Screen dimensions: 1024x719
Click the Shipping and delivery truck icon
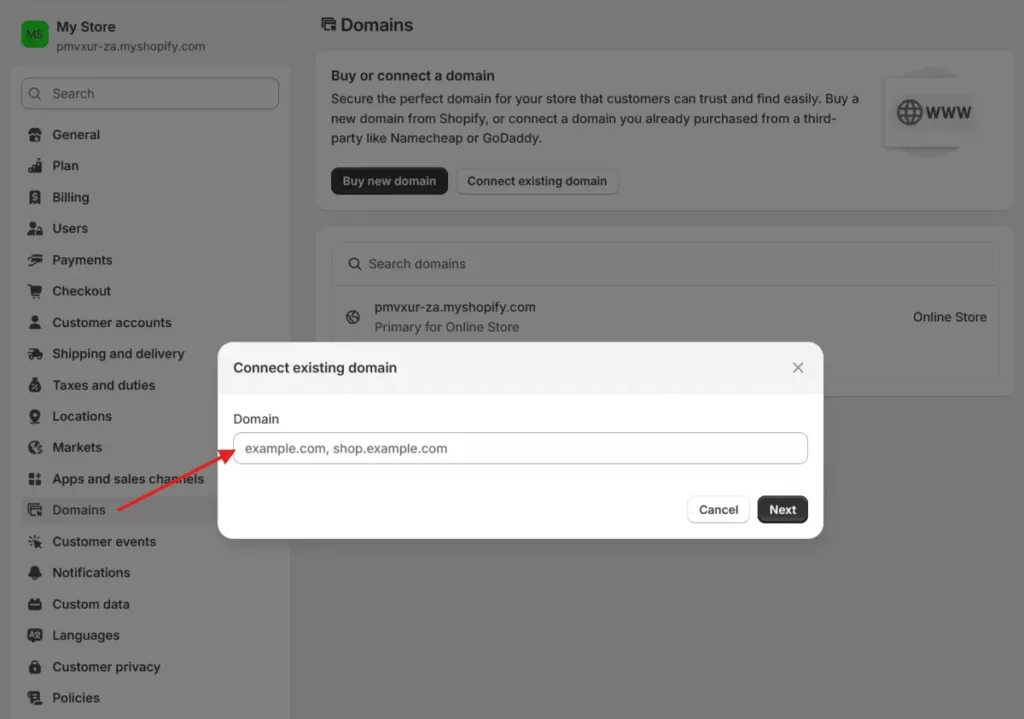tap(35, 354)
